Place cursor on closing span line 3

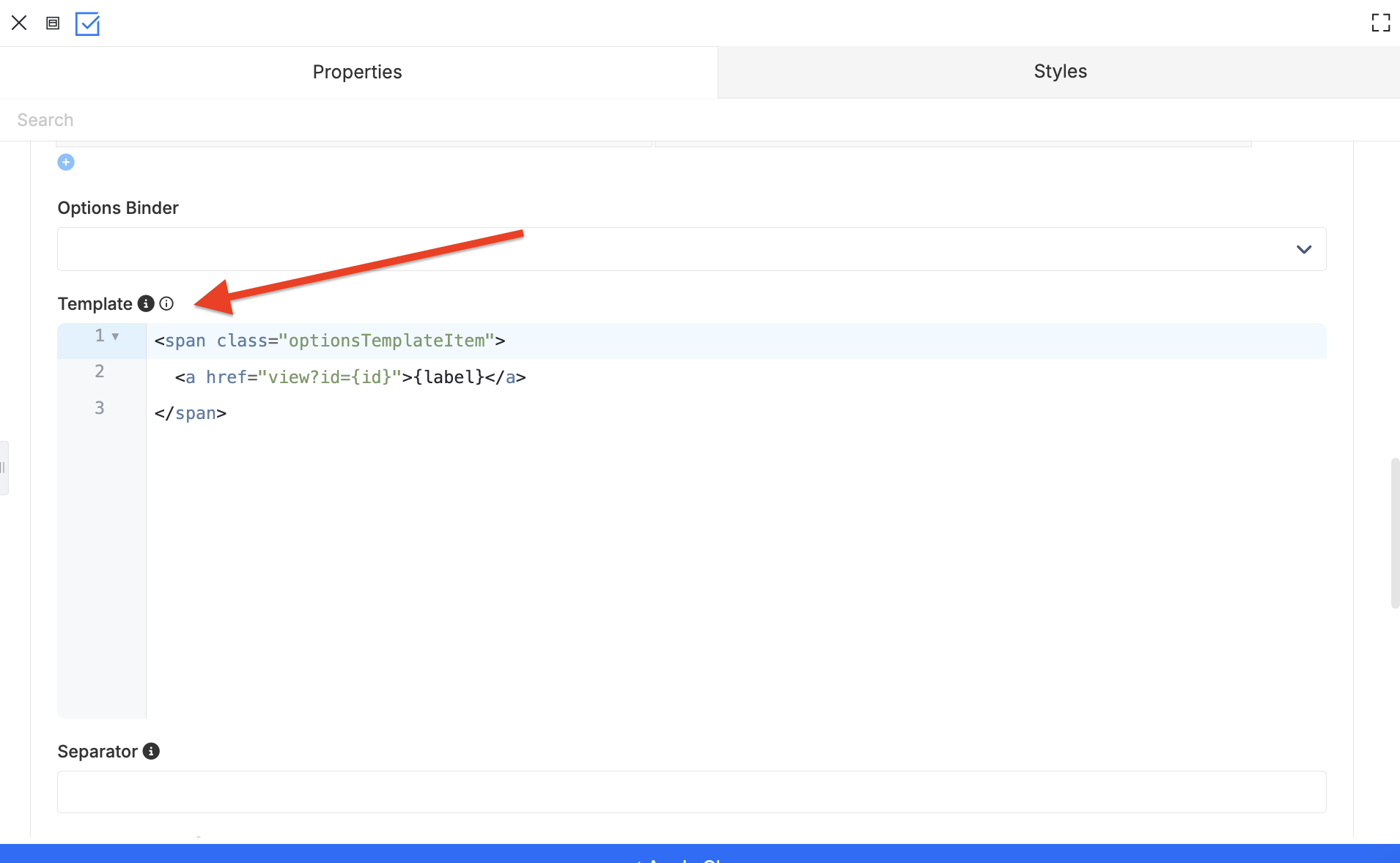coord(191,413)
